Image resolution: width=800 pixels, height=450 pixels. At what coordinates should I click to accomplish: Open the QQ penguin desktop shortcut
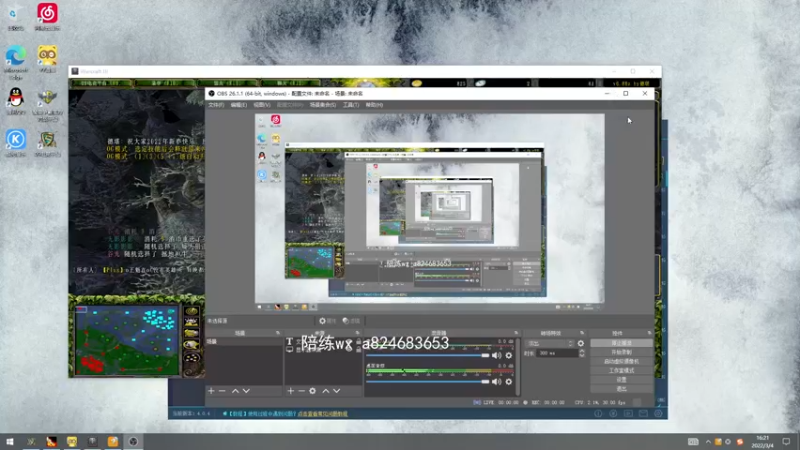tap(16, 101)
